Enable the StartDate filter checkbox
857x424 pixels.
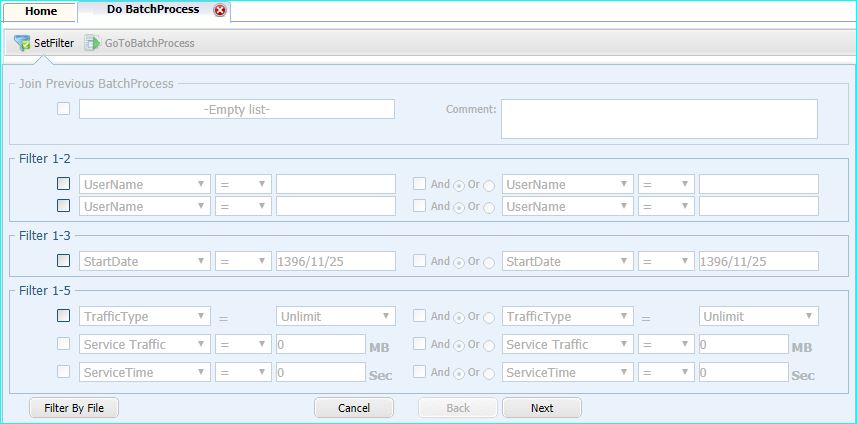pos(63,261)
